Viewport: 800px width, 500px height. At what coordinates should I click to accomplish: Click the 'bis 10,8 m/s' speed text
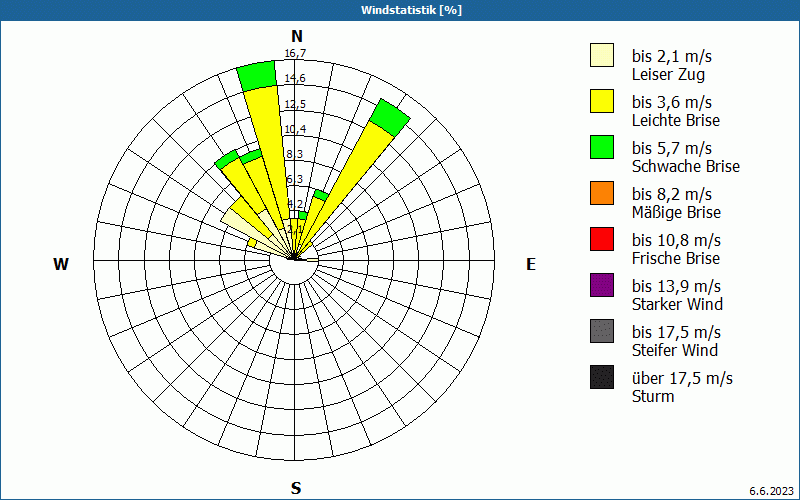pos(676,240)
